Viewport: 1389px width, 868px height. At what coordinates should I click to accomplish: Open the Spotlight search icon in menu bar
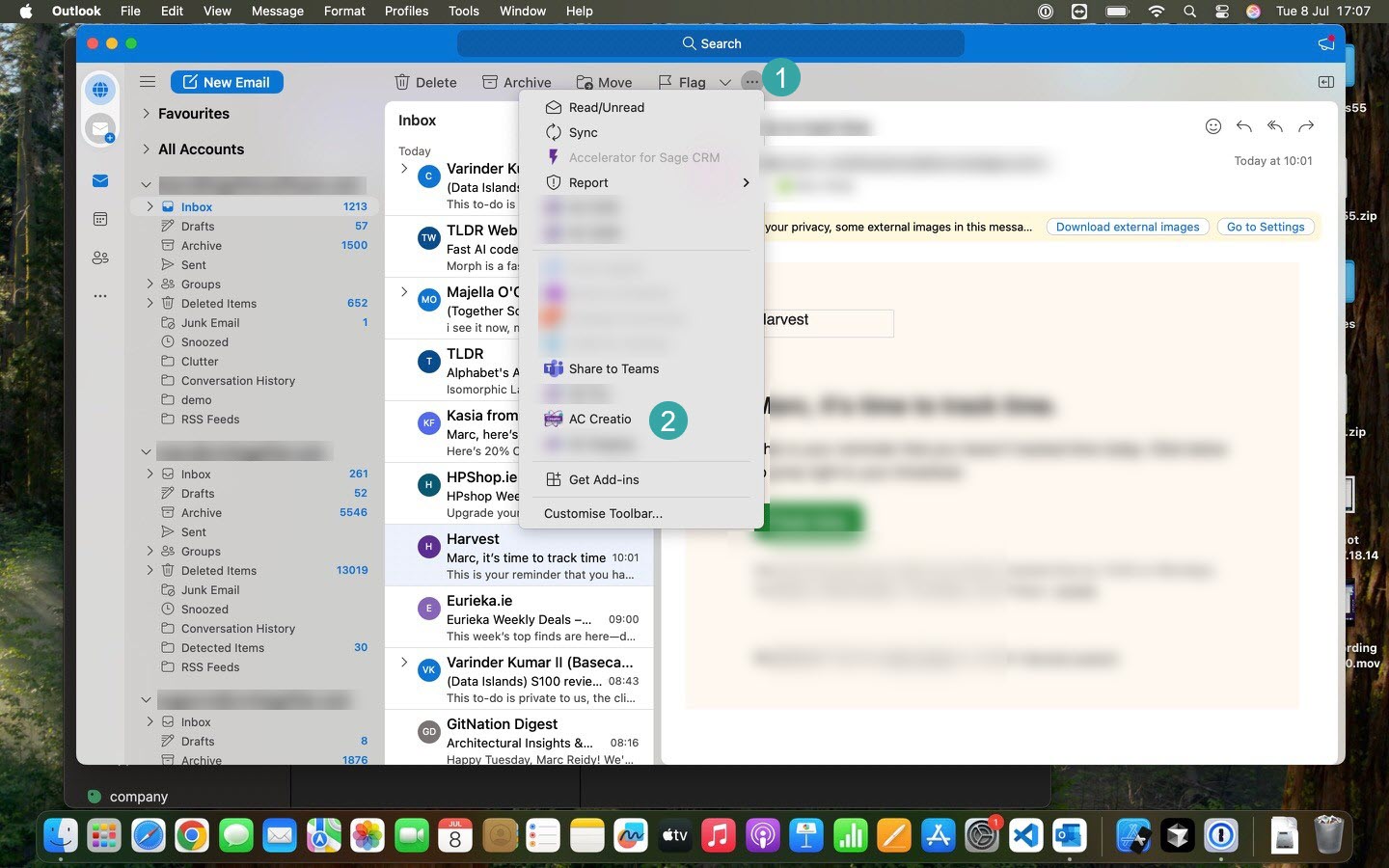pyautogui.click(x=1190, y=11)
